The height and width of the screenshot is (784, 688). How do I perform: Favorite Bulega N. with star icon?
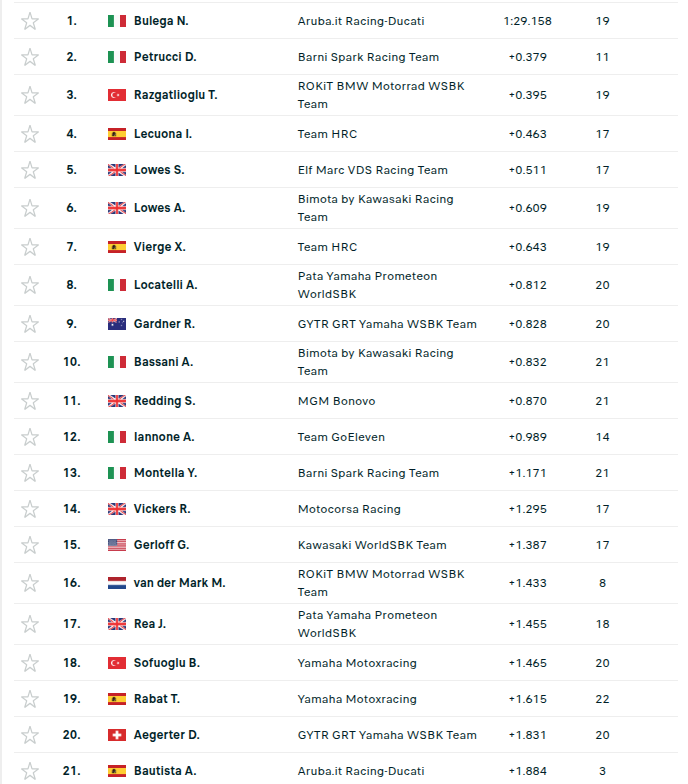tap(30, 21)
